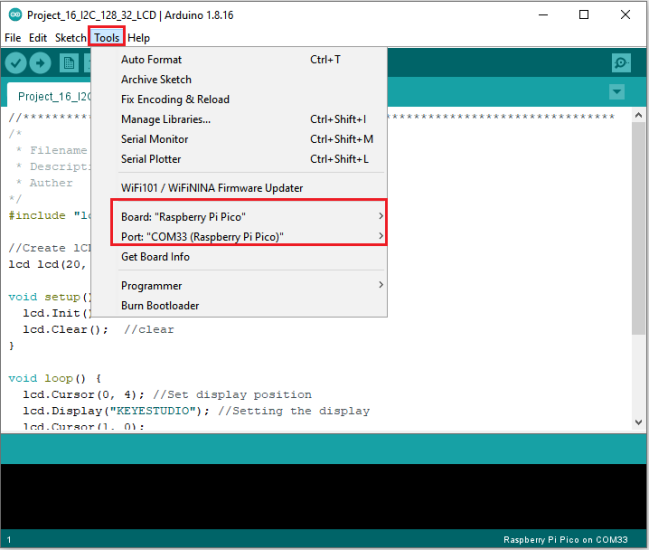Close the open Tools menu
650x550 pixels.
click(107, 38)
